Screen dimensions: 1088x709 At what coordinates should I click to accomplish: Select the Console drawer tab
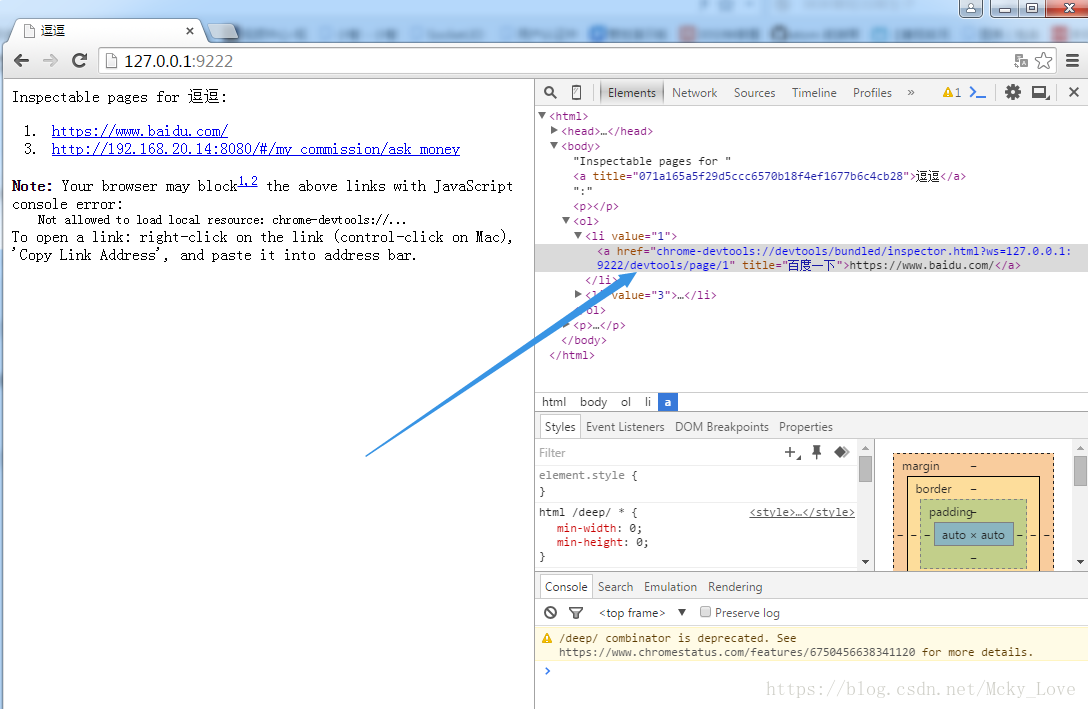click(x=566, y=587)
